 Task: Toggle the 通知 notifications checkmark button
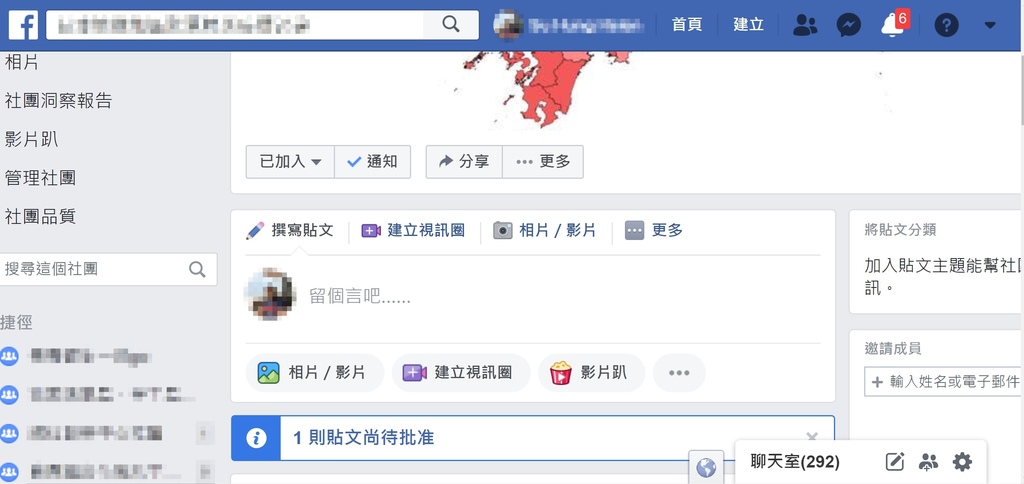(x=372, y=162)
